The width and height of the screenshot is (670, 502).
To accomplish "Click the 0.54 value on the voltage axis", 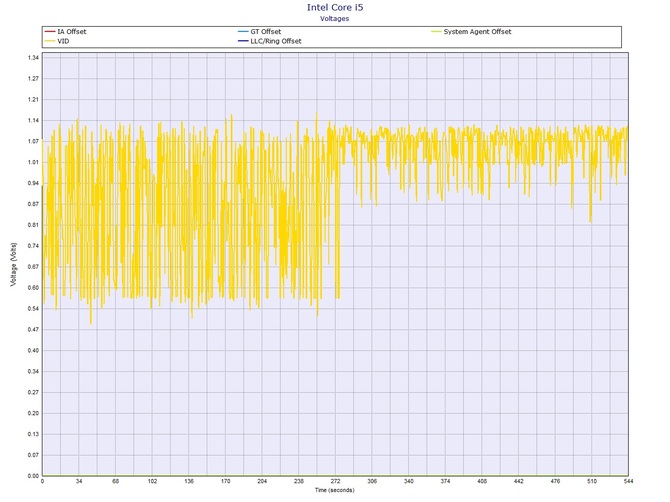I will click(34, 308).
